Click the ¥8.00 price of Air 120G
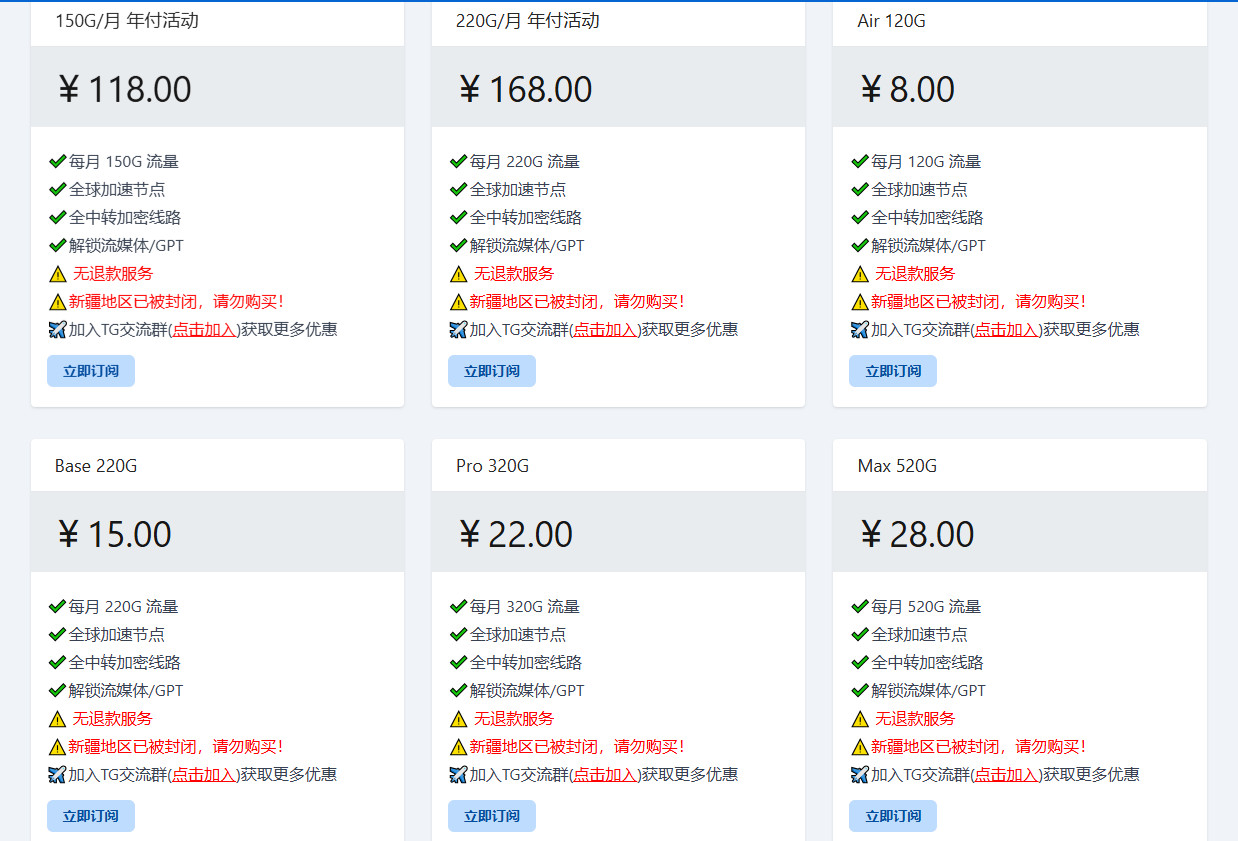Viewport: 1238px width, 841px height. tap(907, 89)
